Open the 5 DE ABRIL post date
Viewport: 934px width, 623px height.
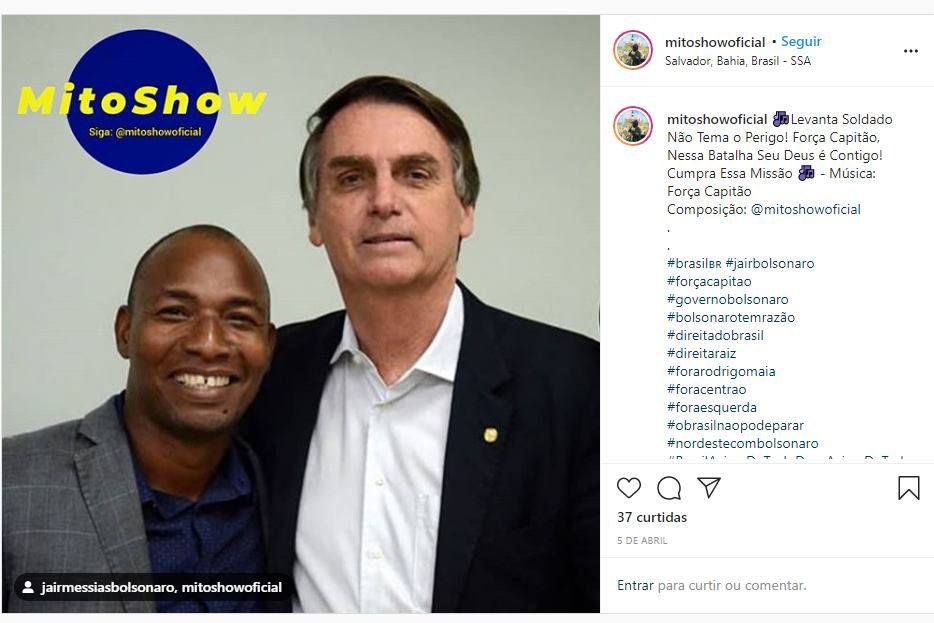[x=642, y=541]
